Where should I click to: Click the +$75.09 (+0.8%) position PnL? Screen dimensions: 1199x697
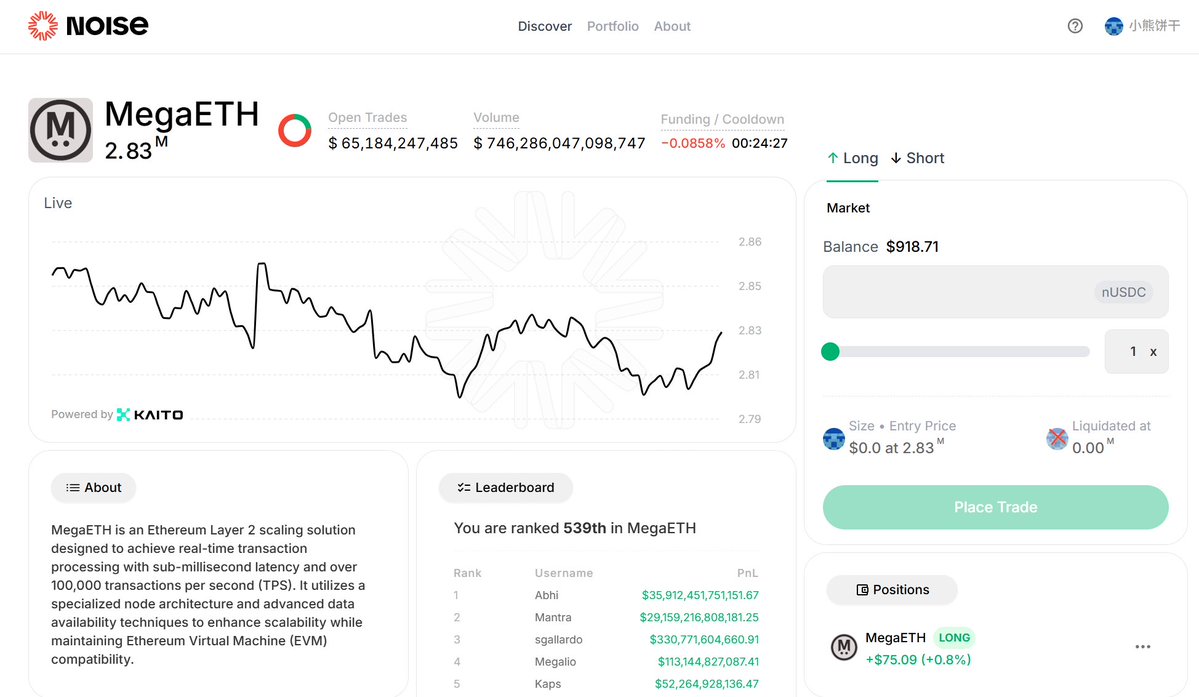point(918,660)
